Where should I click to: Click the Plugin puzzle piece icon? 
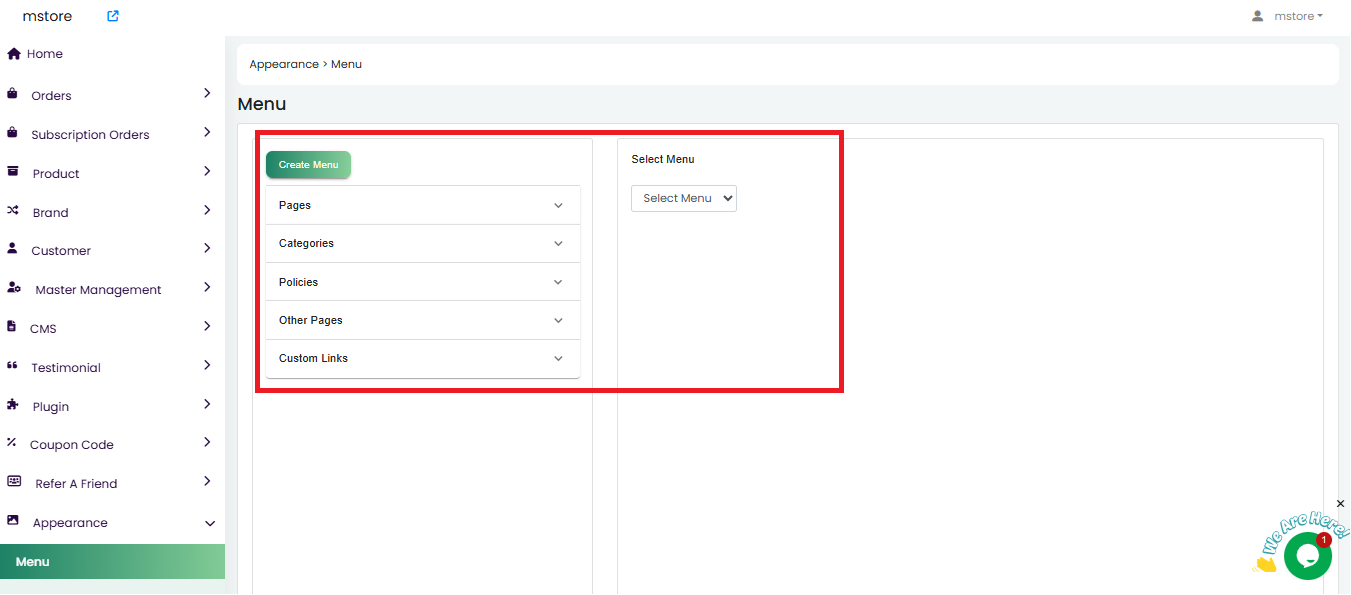tap(12, 405)
